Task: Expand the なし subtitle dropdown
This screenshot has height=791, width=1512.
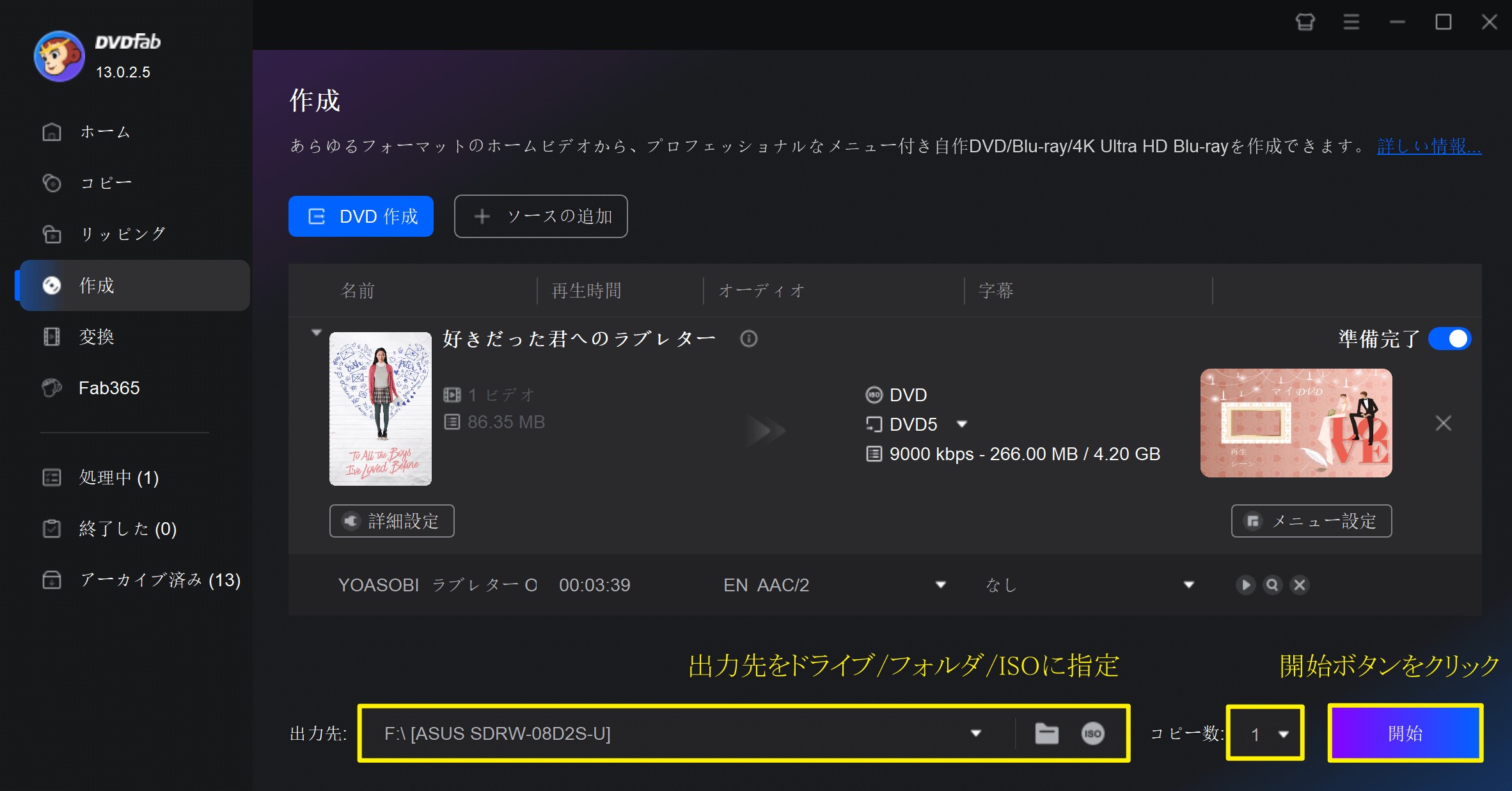Action: pos(1188,585)
